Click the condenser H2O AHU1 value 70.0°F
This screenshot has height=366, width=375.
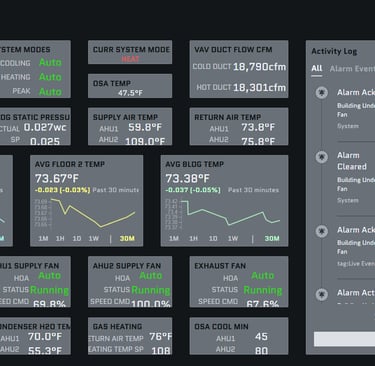click(45, 336)
